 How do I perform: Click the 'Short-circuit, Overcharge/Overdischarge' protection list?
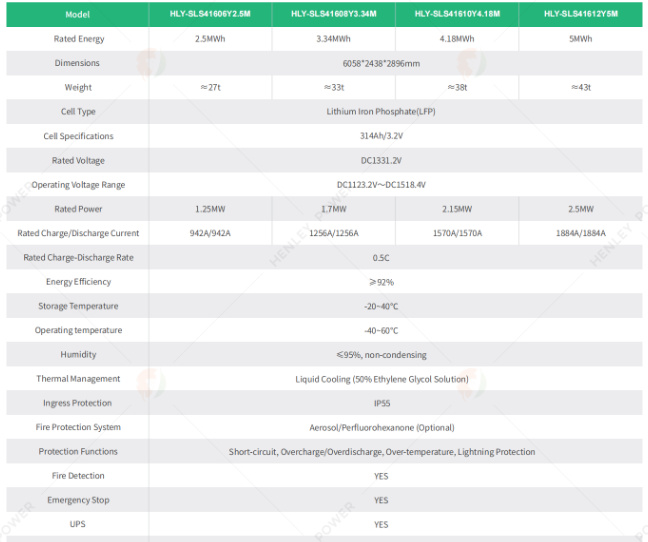pyautogui.click(x=381, y=452)
